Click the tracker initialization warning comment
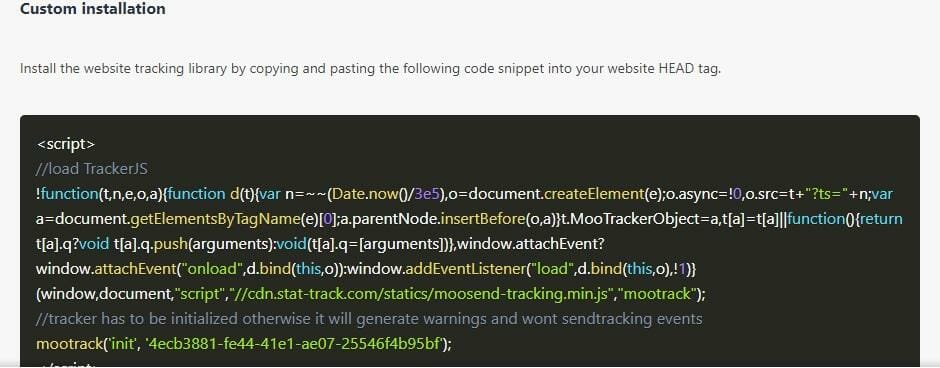 coord(369,319)
